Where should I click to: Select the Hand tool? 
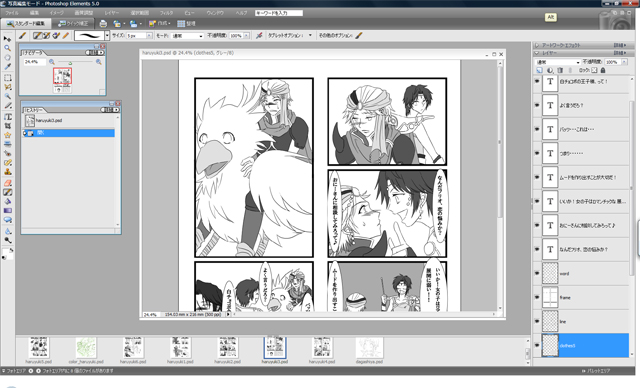pyautogui.click(x=7, y=58)
